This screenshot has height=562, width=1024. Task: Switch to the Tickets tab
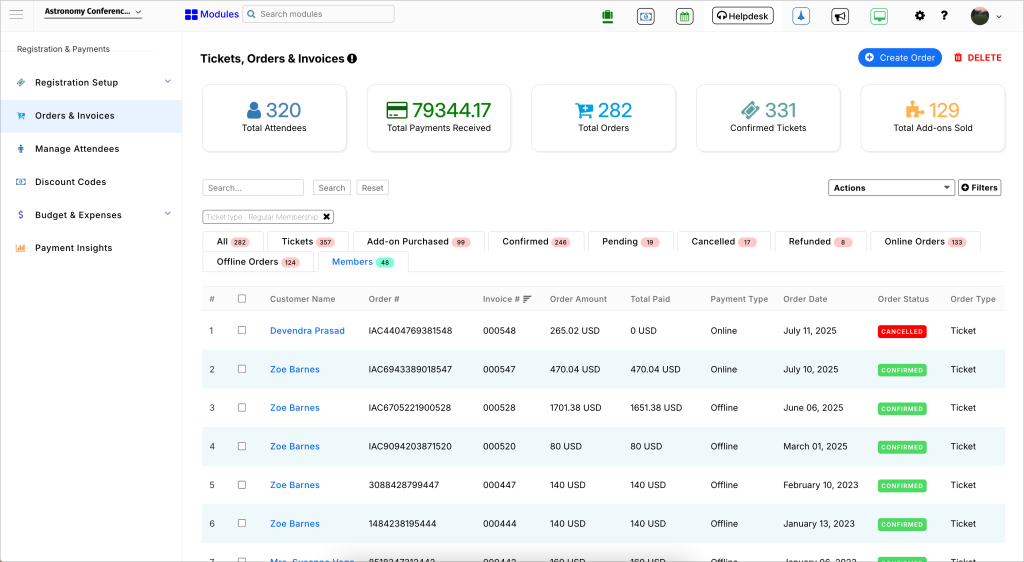pyautogui.click(x=308, y=242)
